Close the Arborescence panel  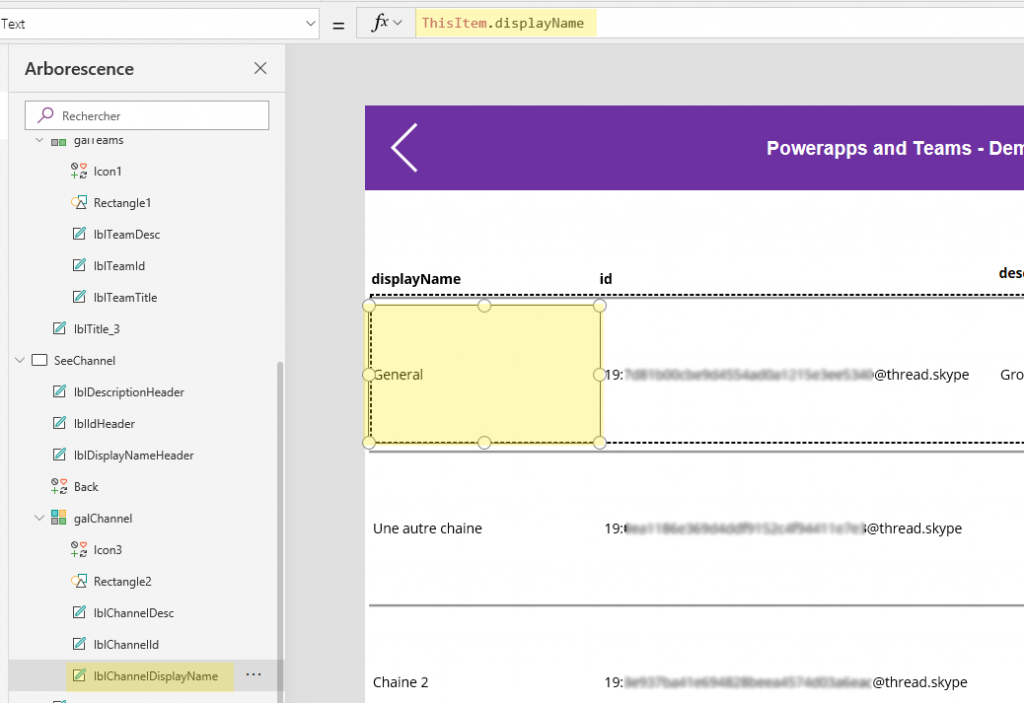260,68
